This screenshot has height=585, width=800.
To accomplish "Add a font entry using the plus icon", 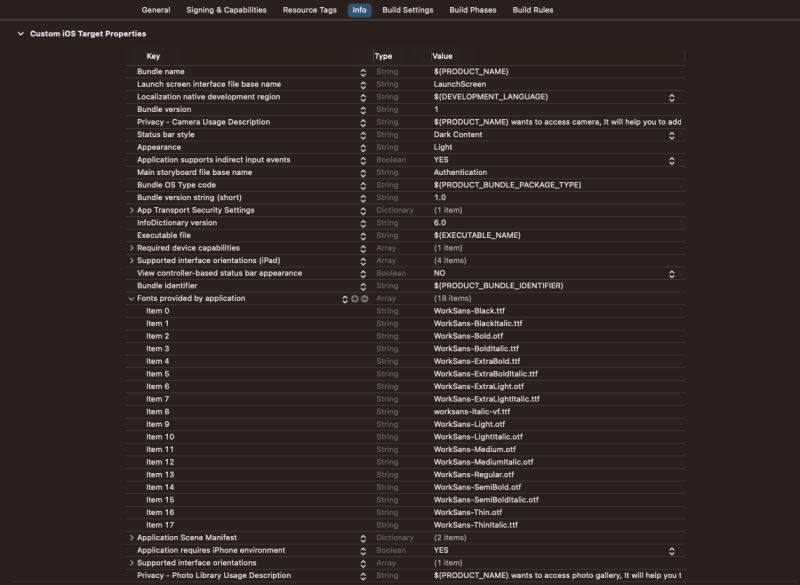I will [x=354, y=298].
